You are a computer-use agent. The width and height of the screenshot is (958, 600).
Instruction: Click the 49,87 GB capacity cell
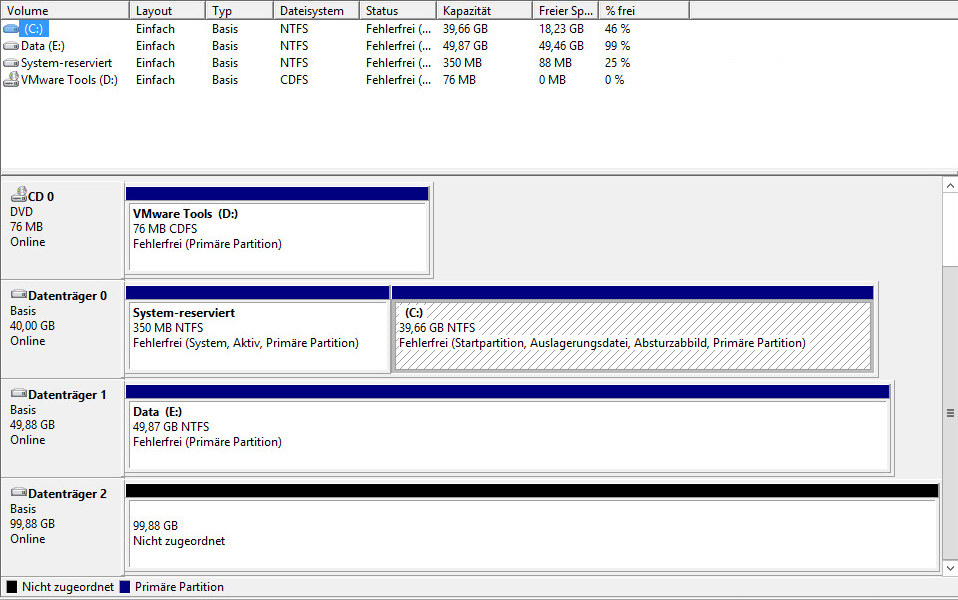pyautogui.click(x=465, y=46)
